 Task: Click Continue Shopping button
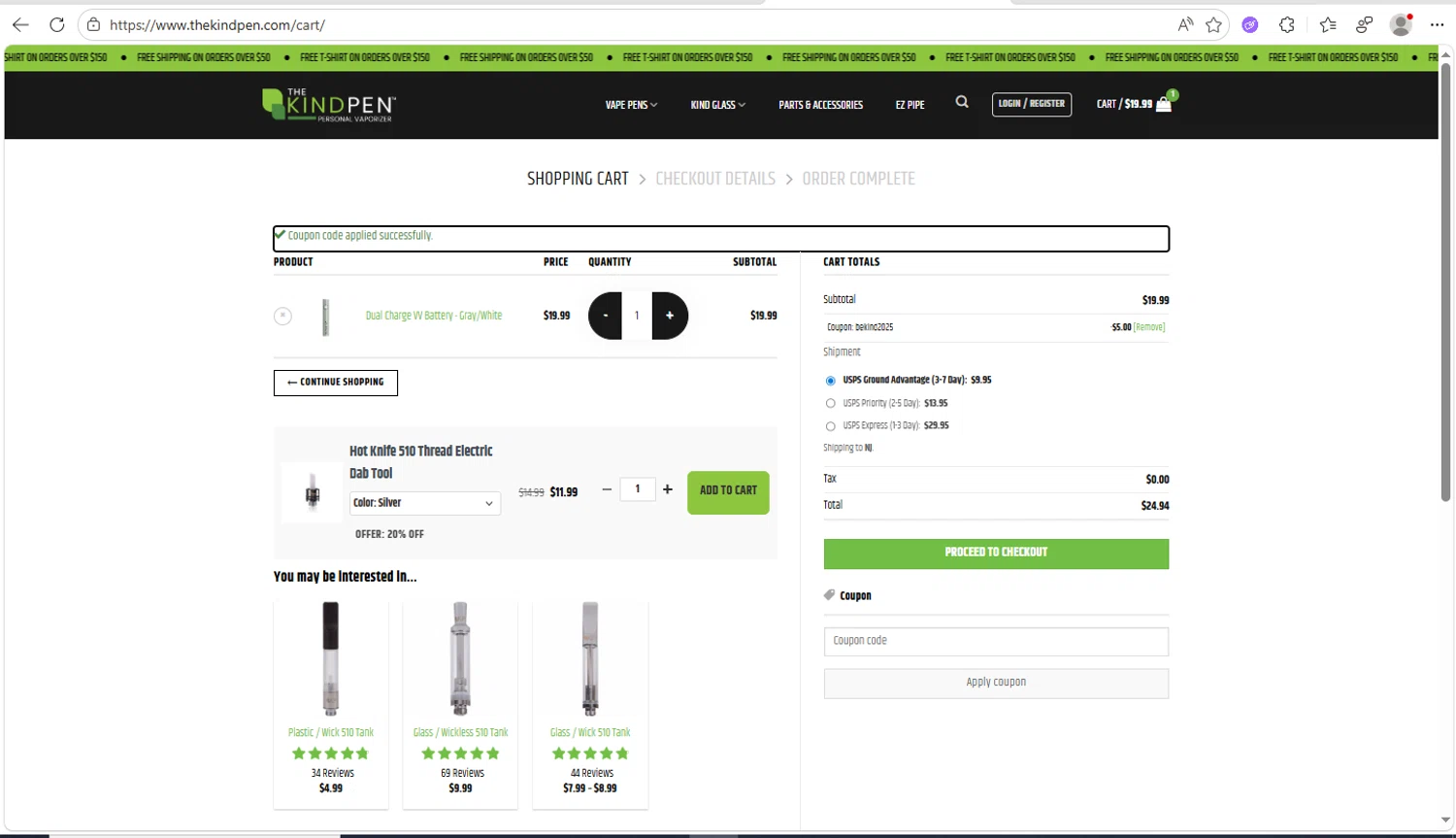pos(336,383)
